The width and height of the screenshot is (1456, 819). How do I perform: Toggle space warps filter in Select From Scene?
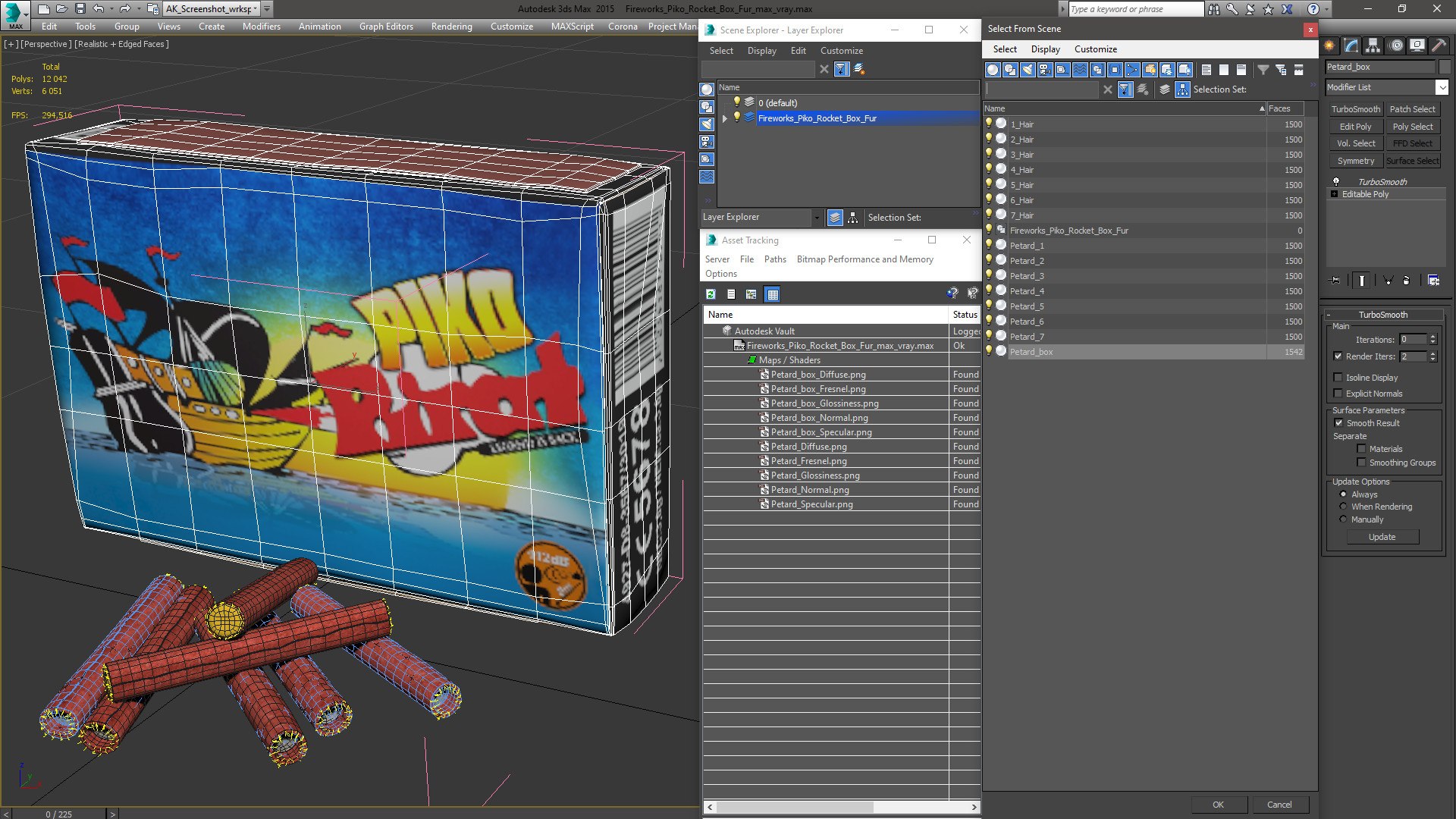tap(1080, 70)
